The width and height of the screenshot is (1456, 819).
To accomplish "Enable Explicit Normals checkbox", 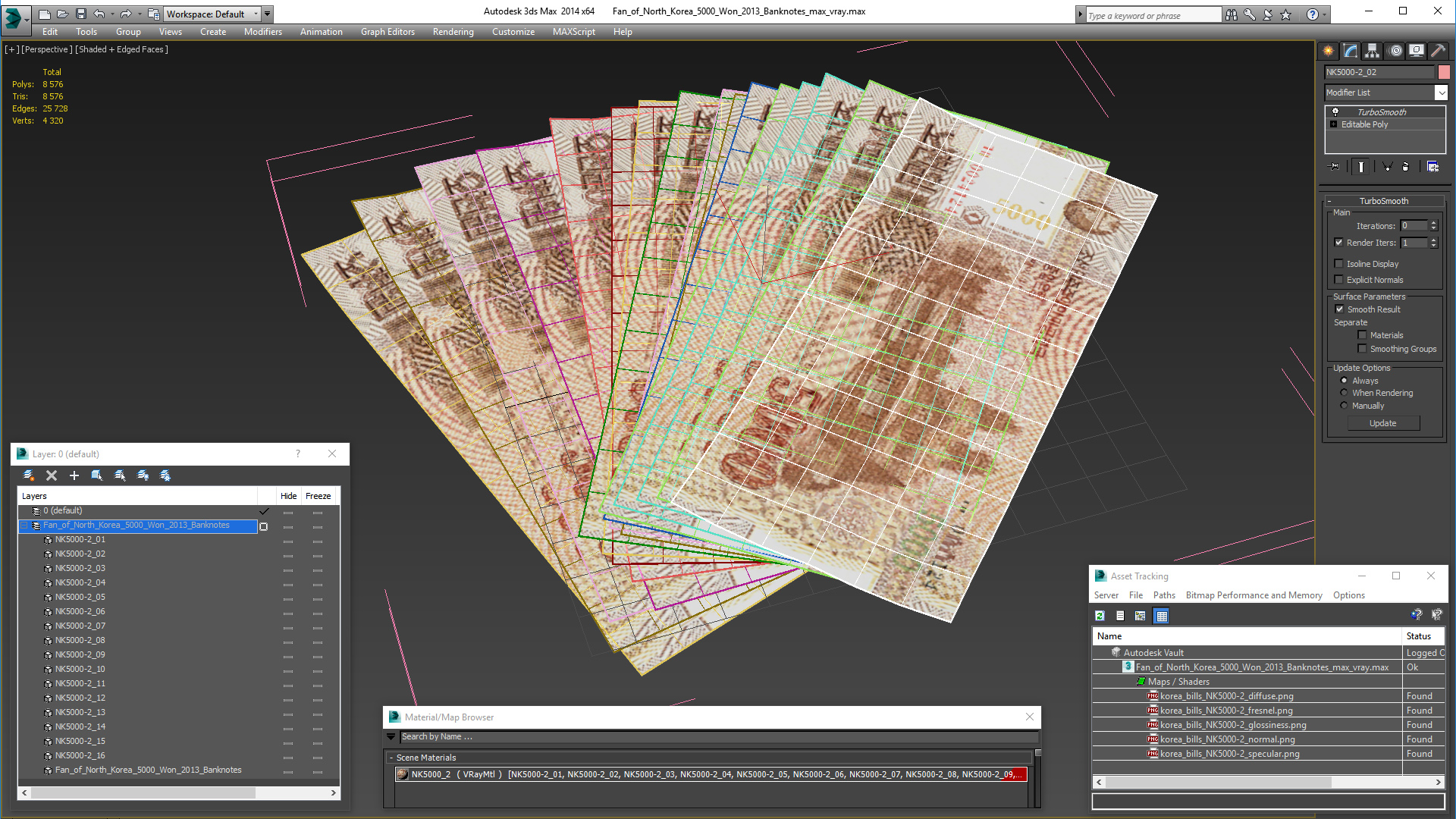I will [1339, 280].
